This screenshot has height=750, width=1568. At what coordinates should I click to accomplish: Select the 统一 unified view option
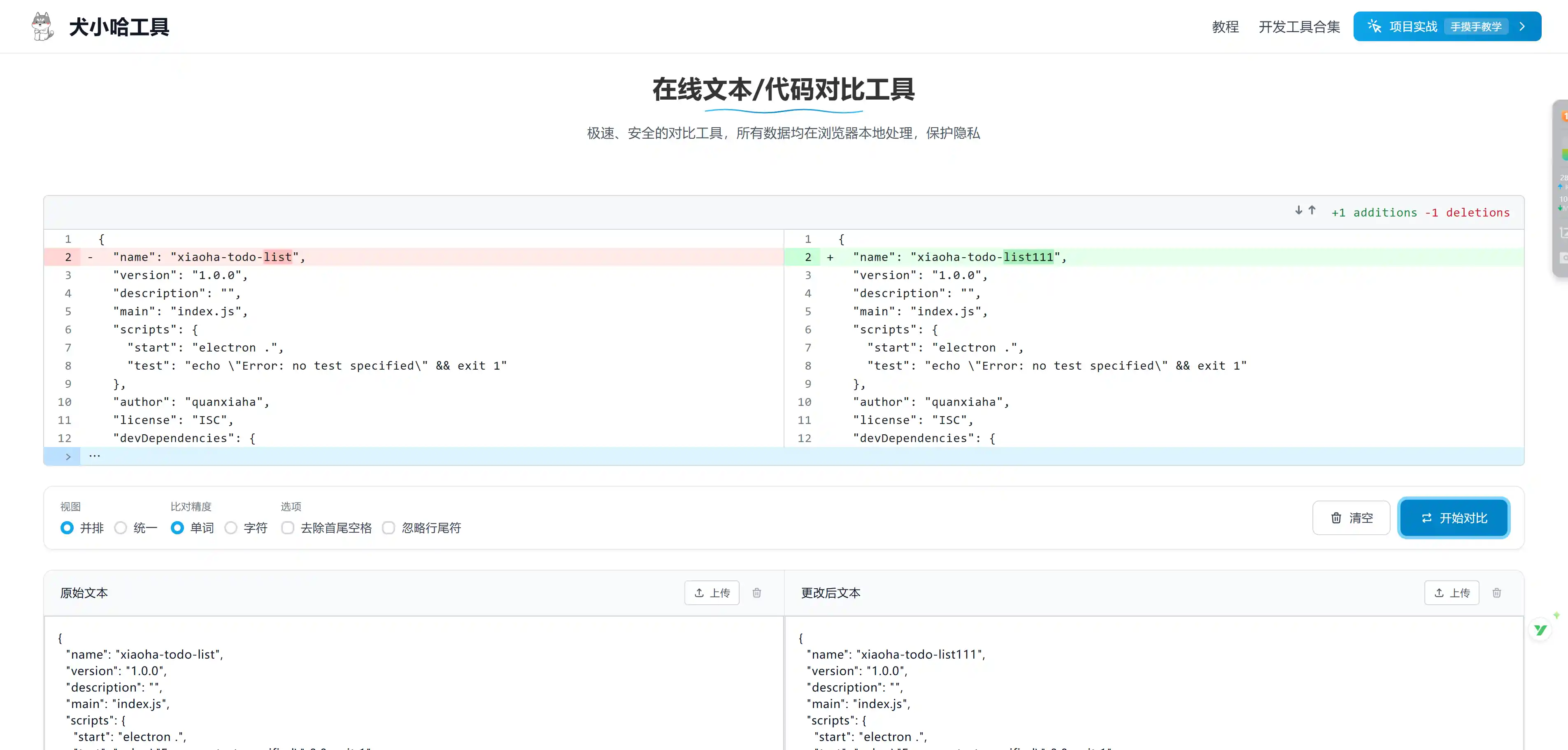point(121,528)
